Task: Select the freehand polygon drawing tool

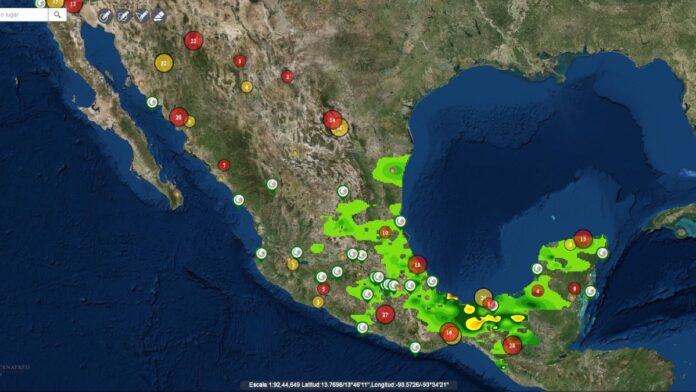Action: click(123, 16)
